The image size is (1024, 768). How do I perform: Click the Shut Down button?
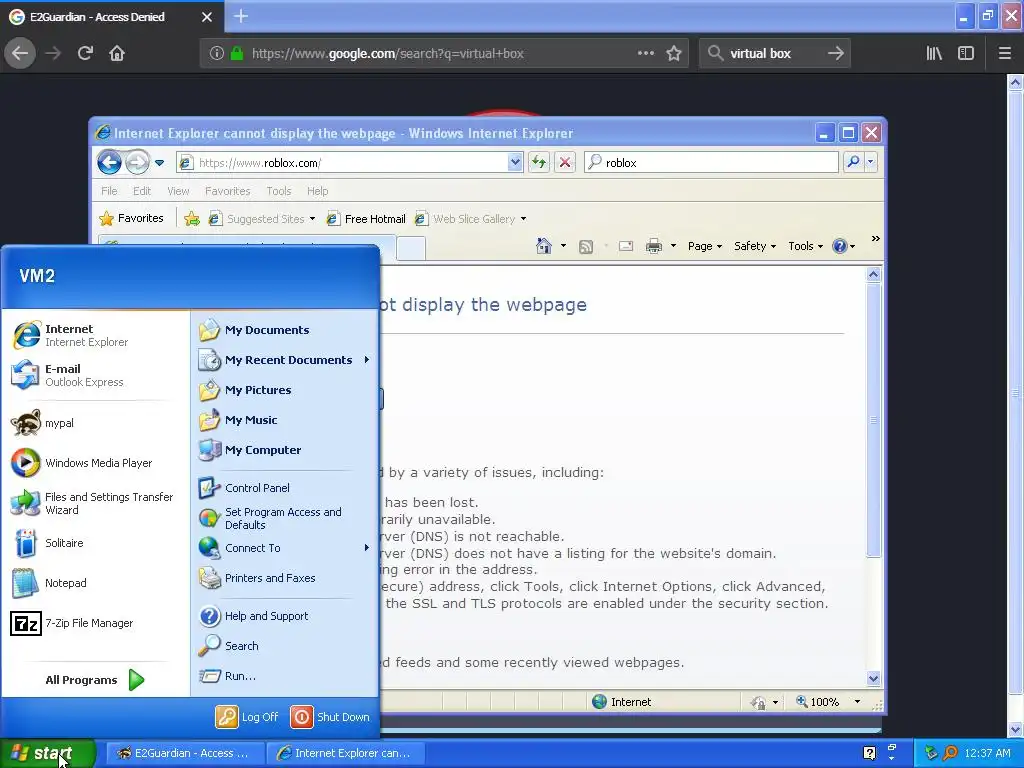coord(330,717)
